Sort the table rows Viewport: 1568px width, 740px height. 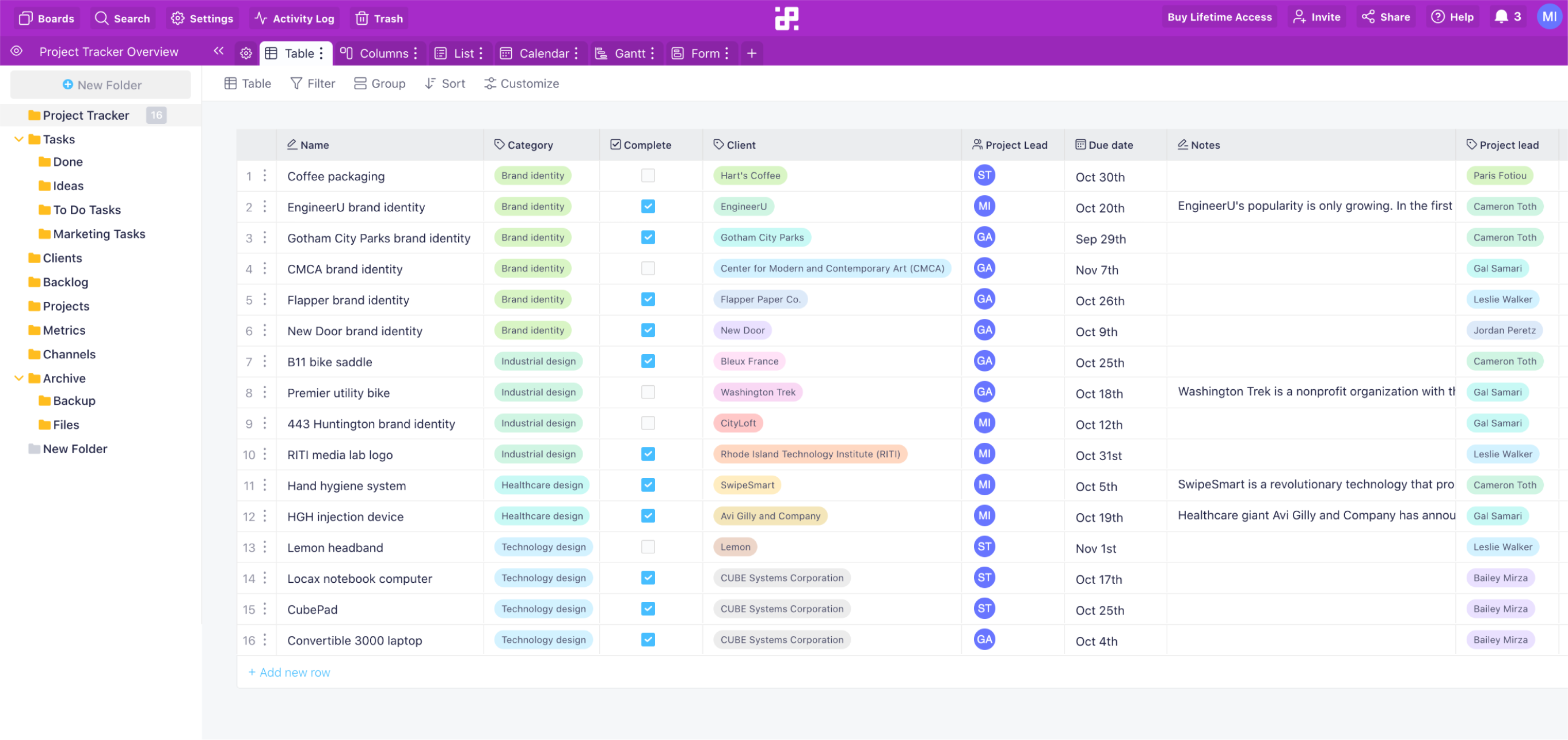click(x=444, y=84)
